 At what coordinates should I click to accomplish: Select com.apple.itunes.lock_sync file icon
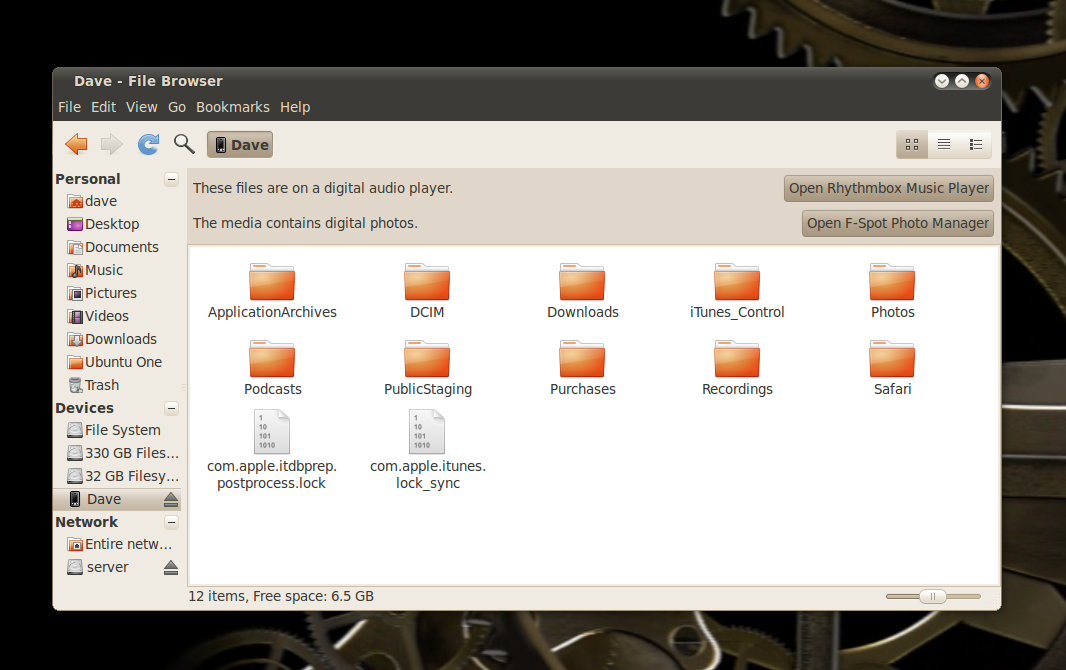click(427, 431)
